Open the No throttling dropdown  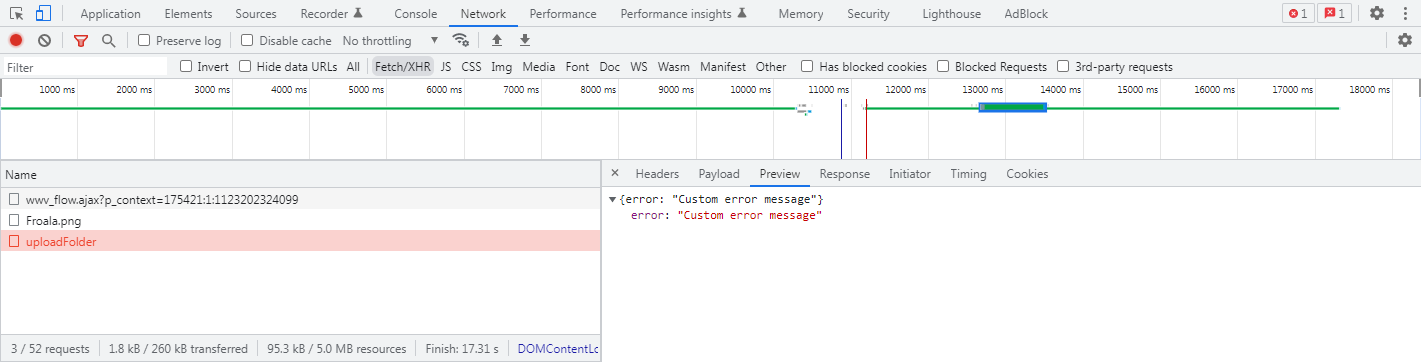coord(390,41)
